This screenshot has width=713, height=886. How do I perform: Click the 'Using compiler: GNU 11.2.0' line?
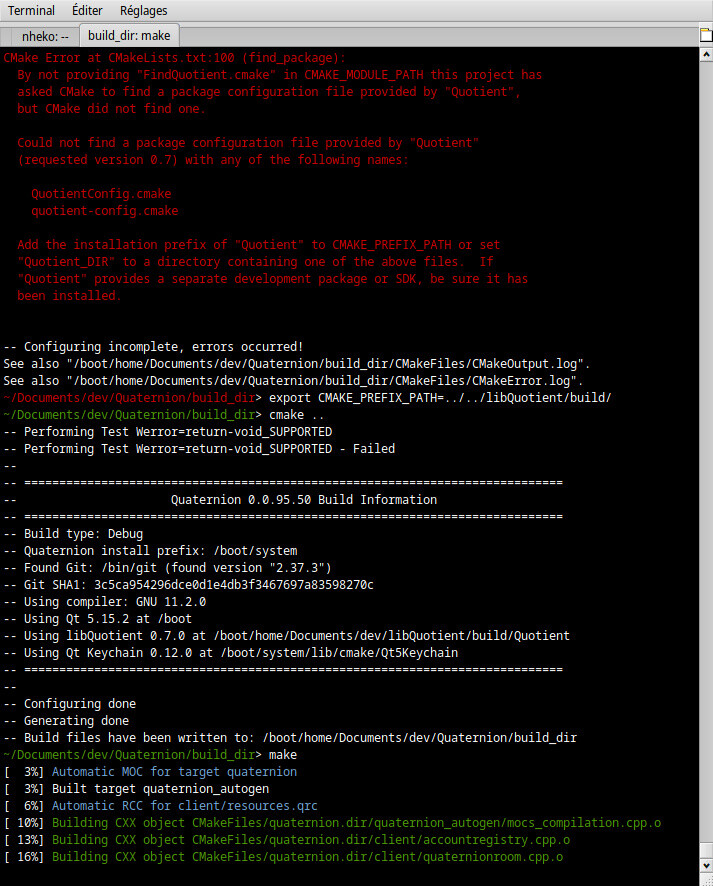pos(114,601)
